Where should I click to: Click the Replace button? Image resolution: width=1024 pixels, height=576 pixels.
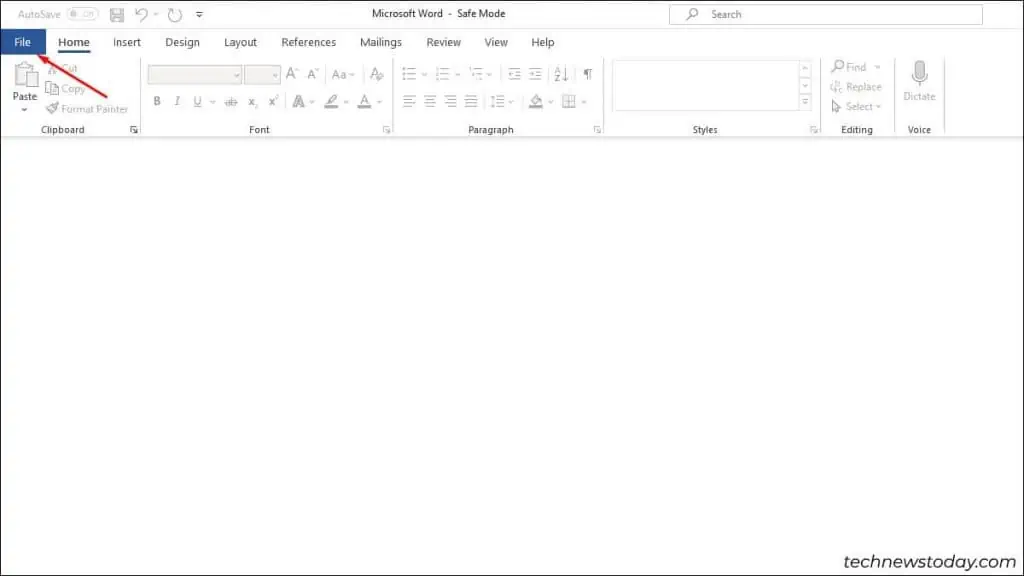[x=856, y=86]
